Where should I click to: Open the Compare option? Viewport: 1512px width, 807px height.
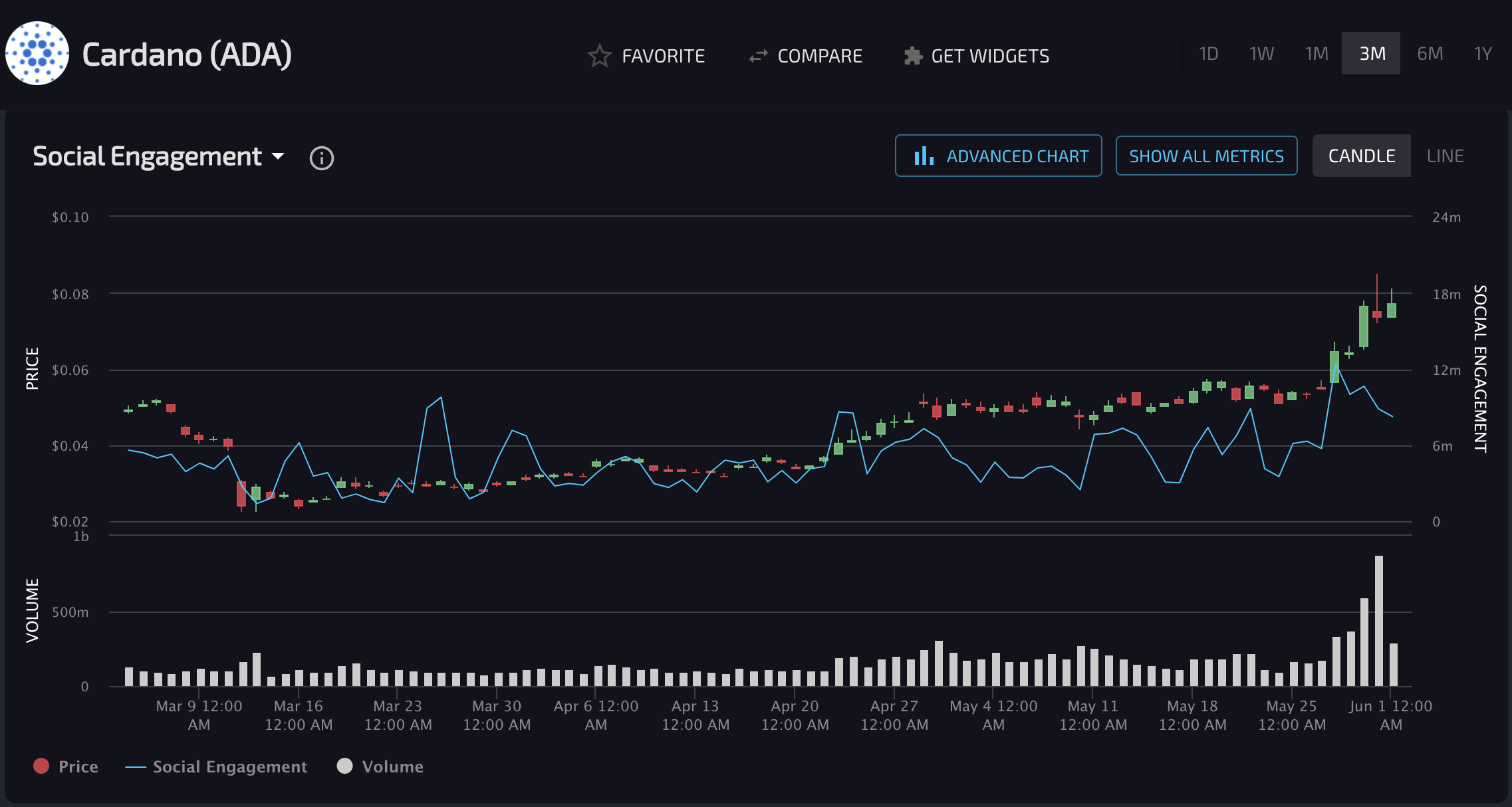point(805,56)
